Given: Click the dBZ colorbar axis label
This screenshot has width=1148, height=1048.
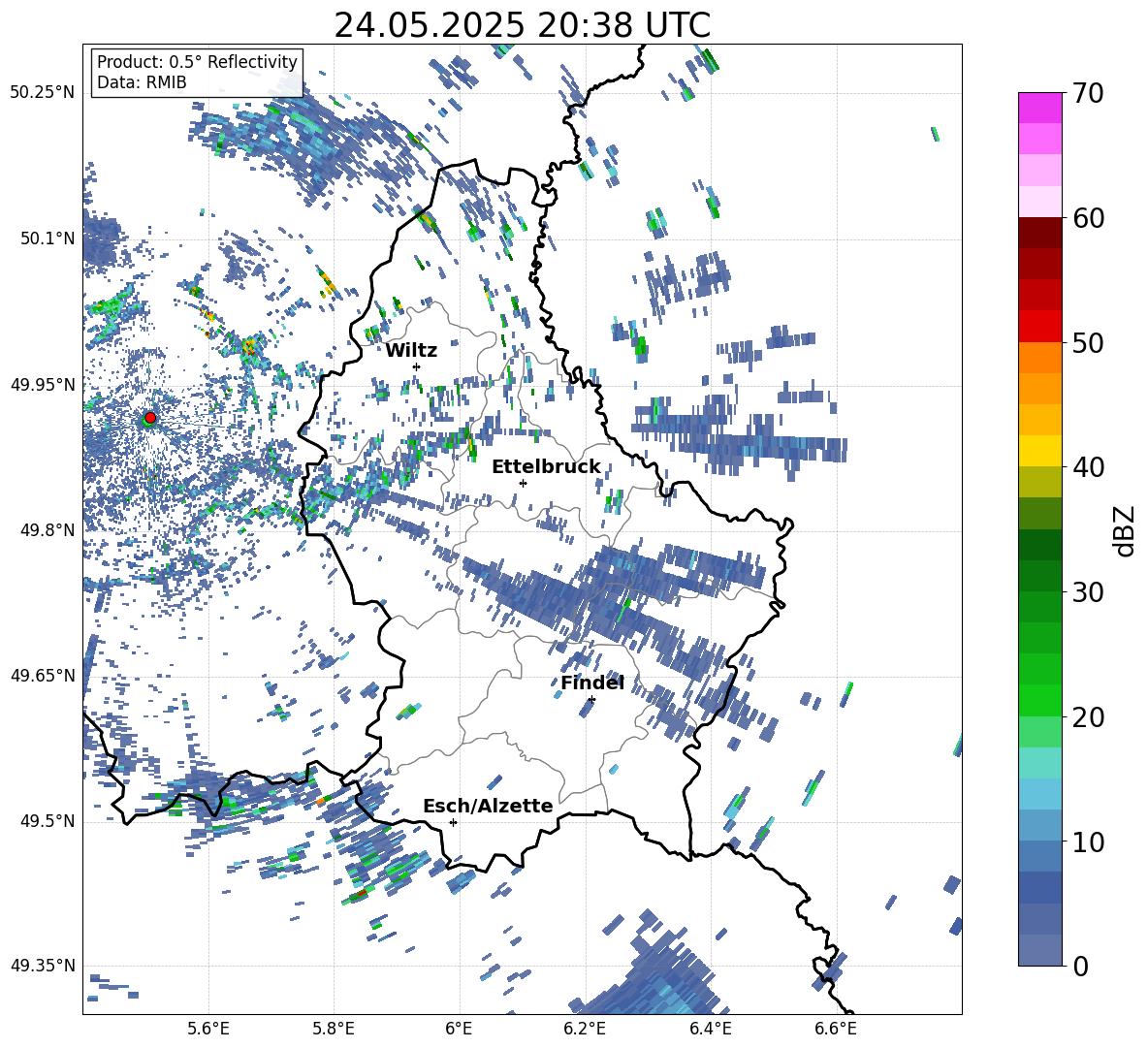Looking at the screenshot, I should 1126,530.
